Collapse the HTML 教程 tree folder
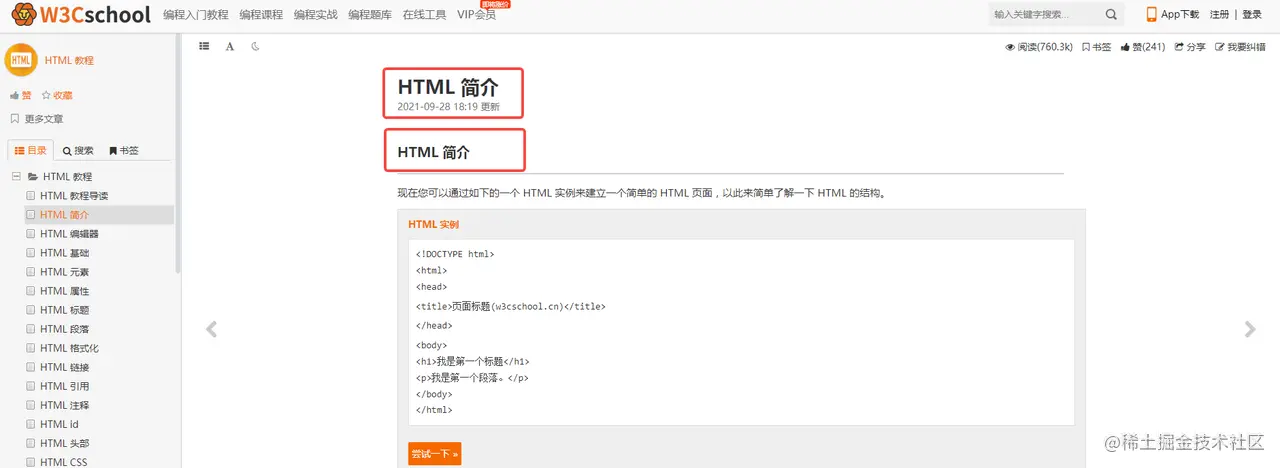The width and height of the screenshot is (1280, 468). tap(17, 177)
